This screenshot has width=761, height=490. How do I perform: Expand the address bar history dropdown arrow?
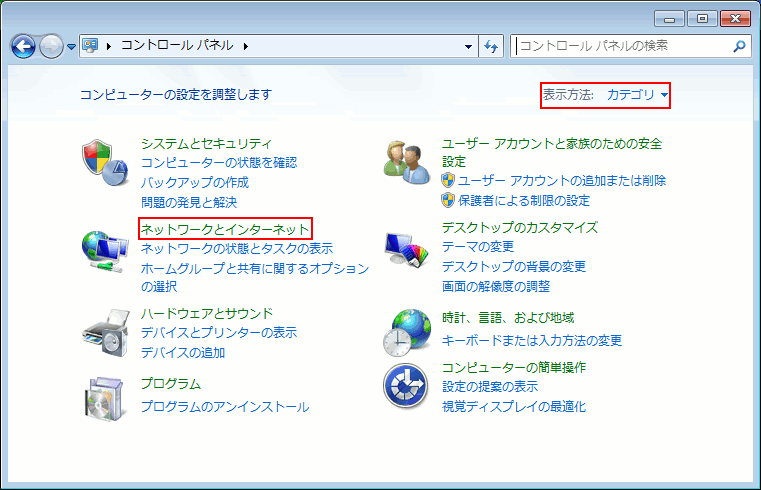(x=469, y=46)
